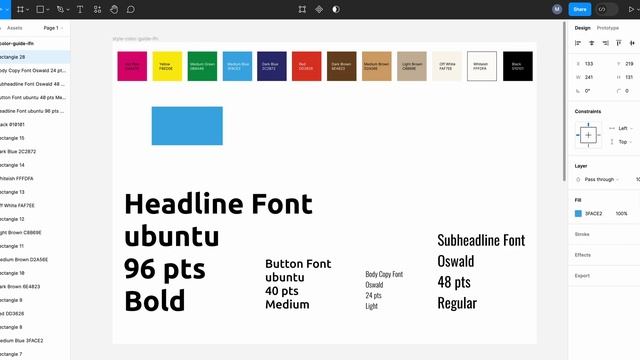Click the height field 131
The image size is (640, 360).
(629, 78)
